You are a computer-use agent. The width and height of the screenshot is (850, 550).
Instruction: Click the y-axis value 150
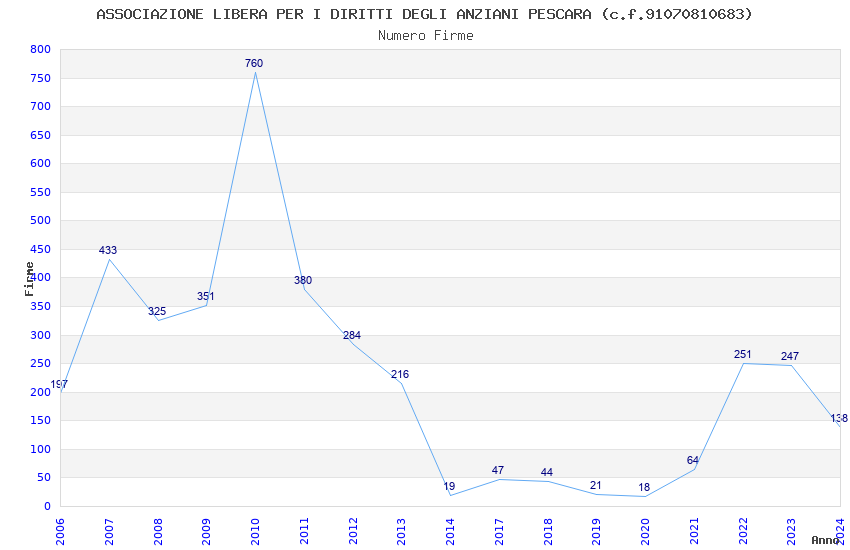(x=41, y=420)
